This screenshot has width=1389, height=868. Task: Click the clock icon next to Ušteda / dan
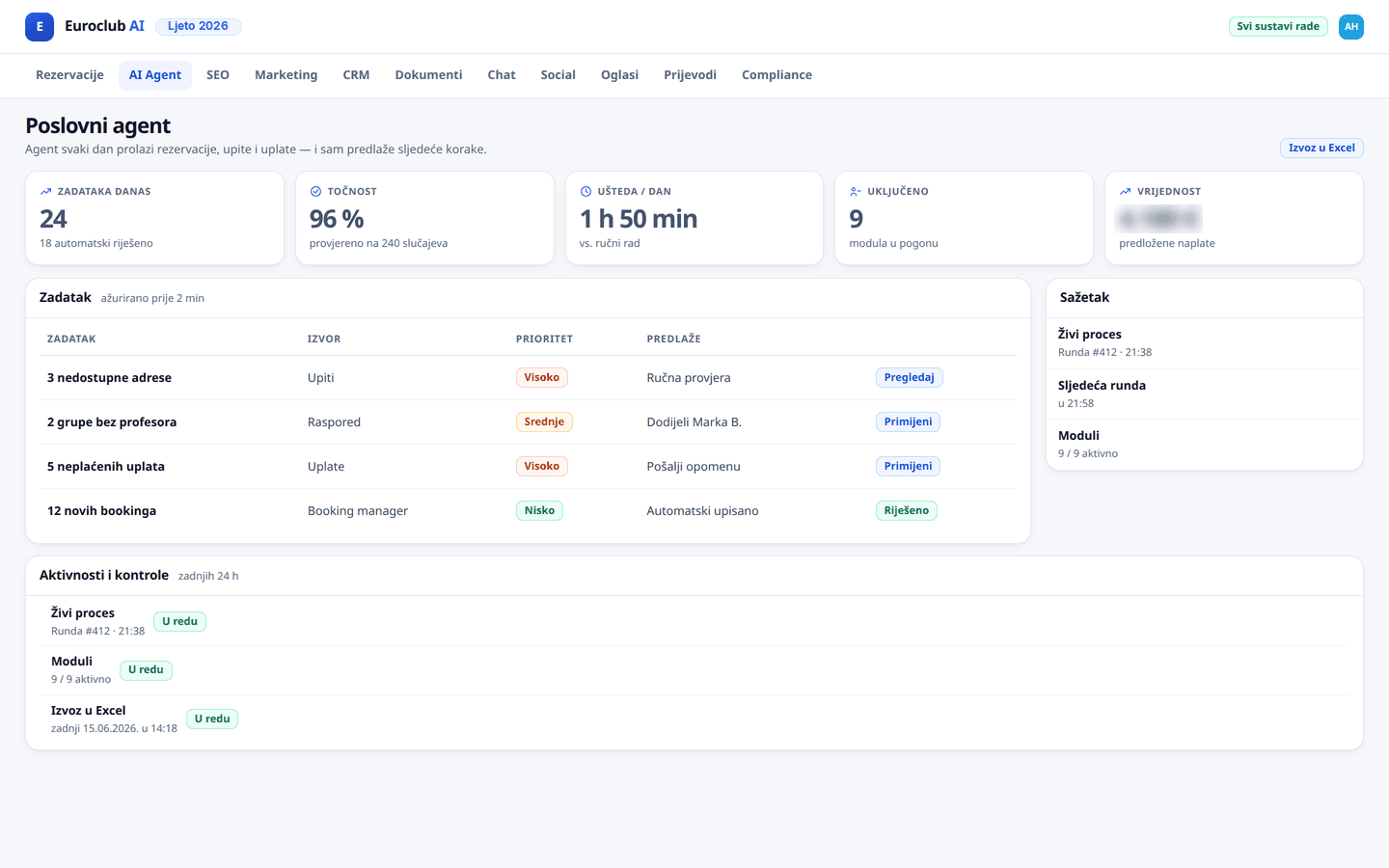[586, 192]
